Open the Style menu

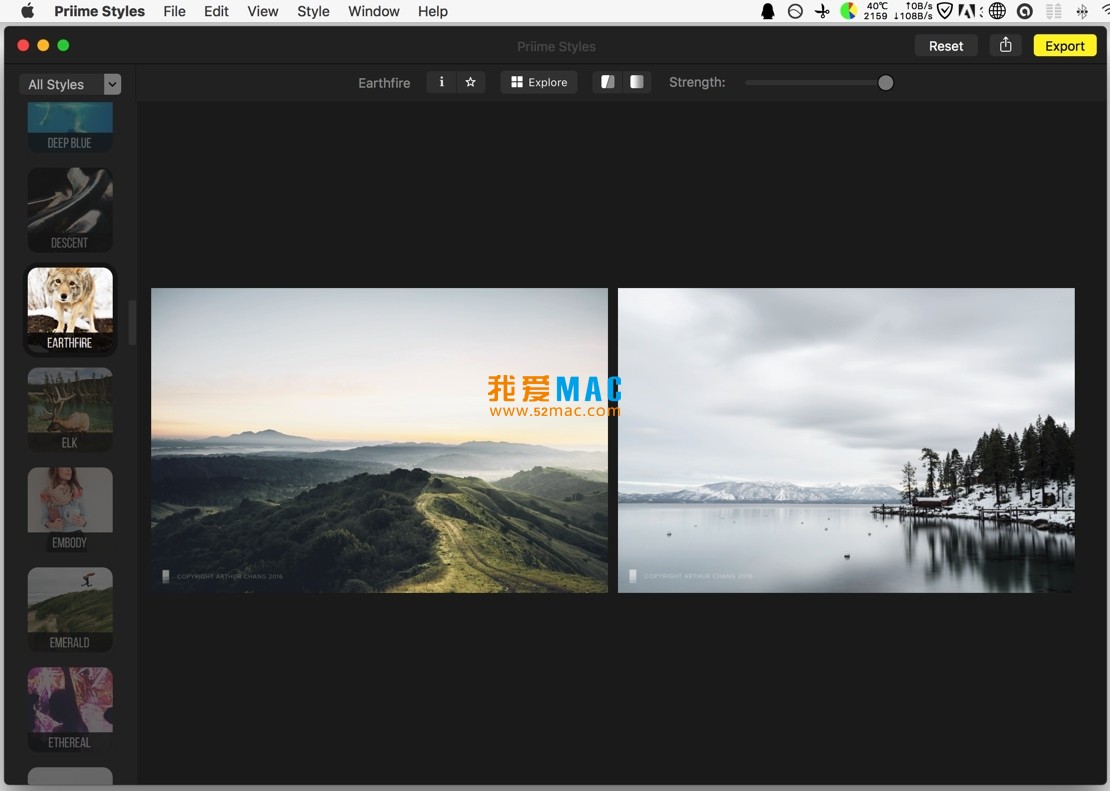pyautogui.click(x=313, y=11)
